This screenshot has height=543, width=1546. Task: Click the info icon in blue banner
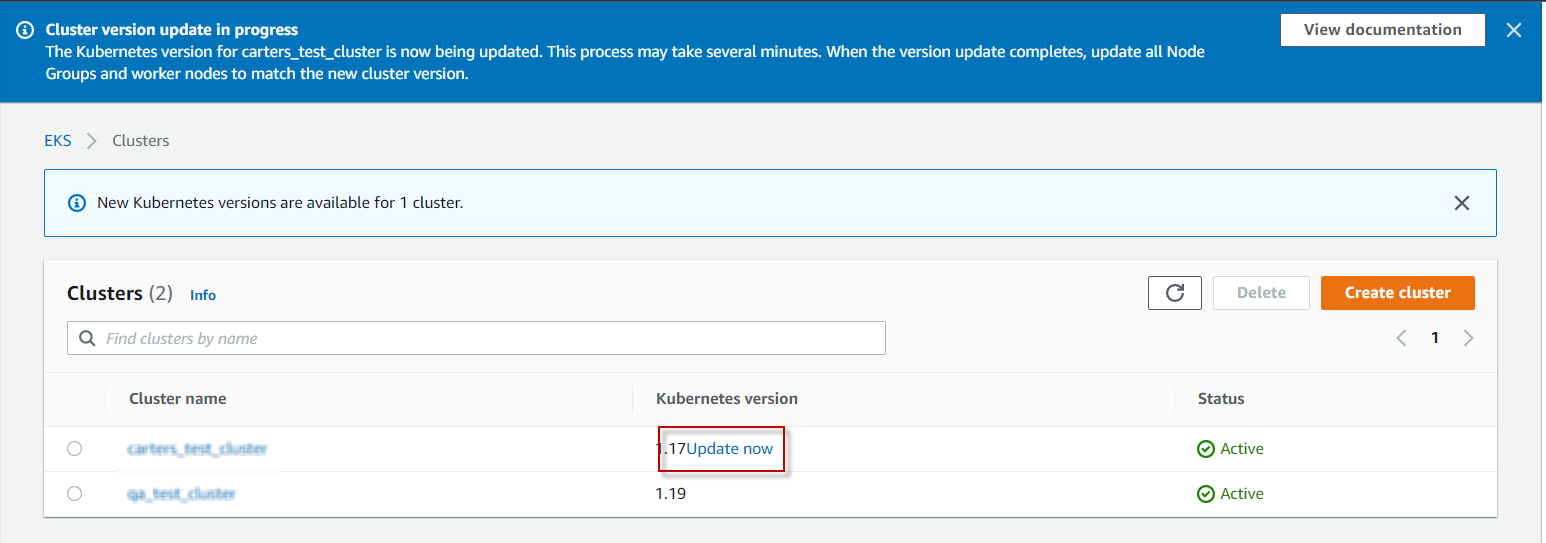coord(25,30)
